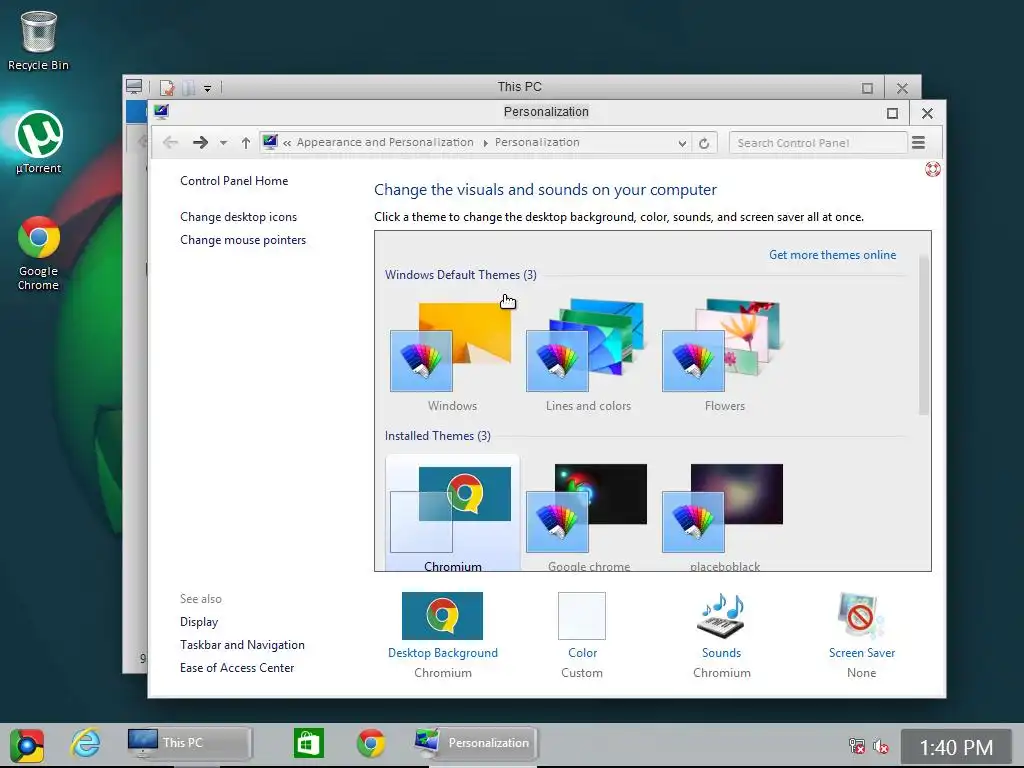Viewport: 1024px width, 768px height.
Task: Open Google Chrome from the taskbar
Action: click(x=371, y=743)
